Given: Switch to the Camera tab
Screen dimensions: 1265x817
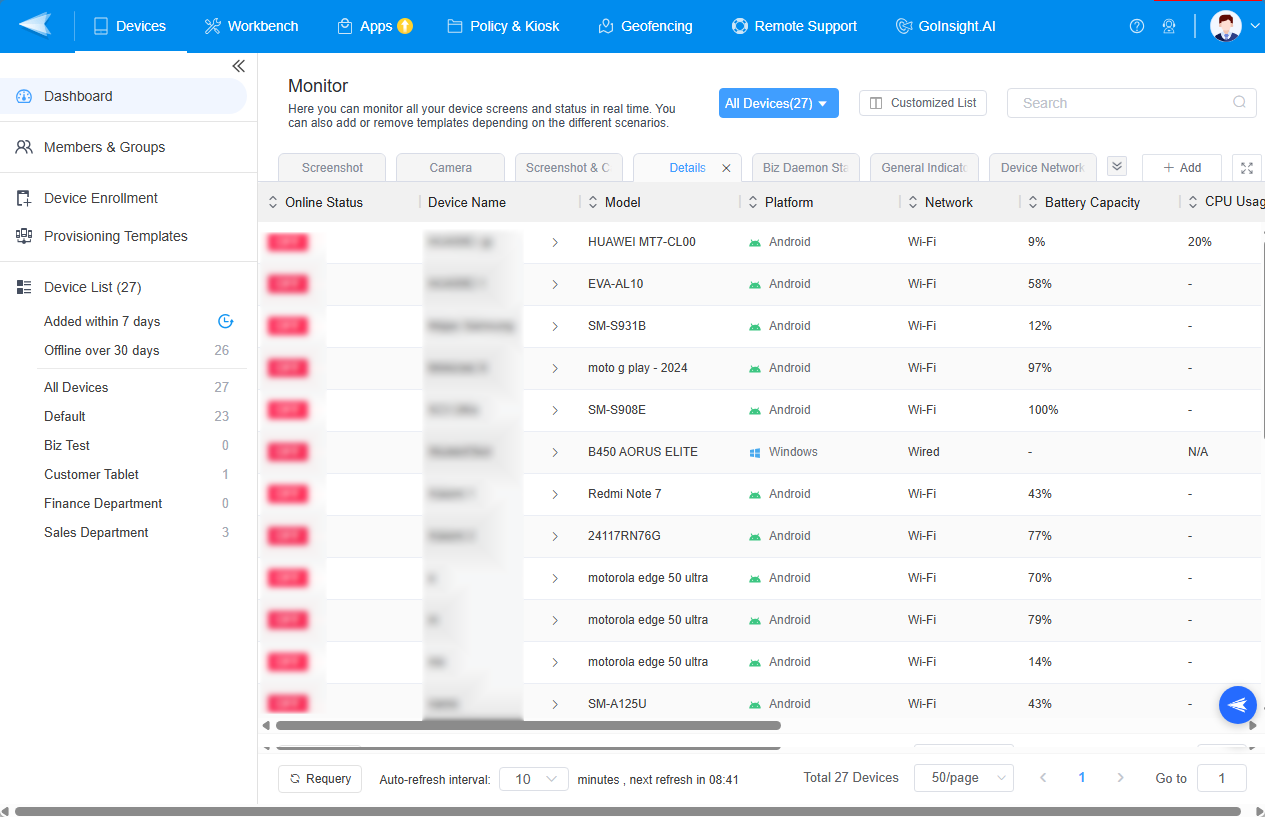Looking at the screenshot, I should pos(450,168).
